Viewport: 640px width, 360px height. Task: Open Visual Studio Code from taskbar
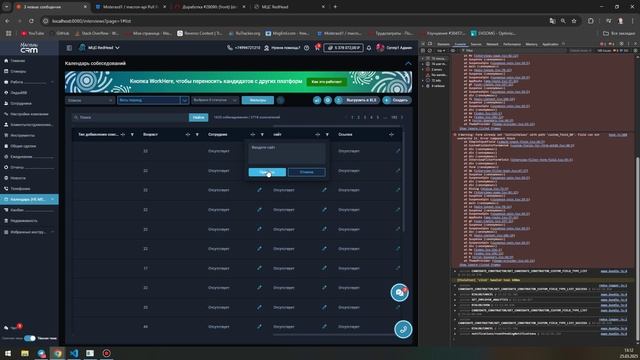[x=74, y=353]
